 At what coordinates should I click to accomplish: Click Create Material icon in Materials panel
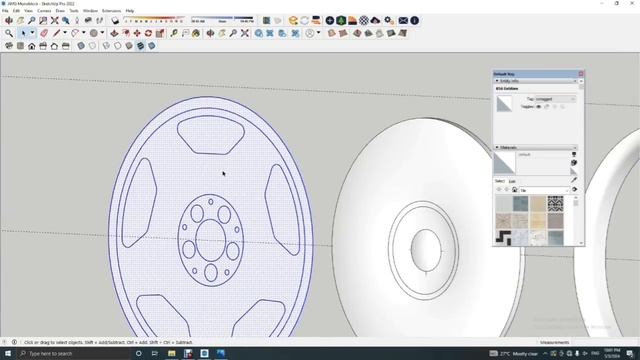click(x=574, y=162)
